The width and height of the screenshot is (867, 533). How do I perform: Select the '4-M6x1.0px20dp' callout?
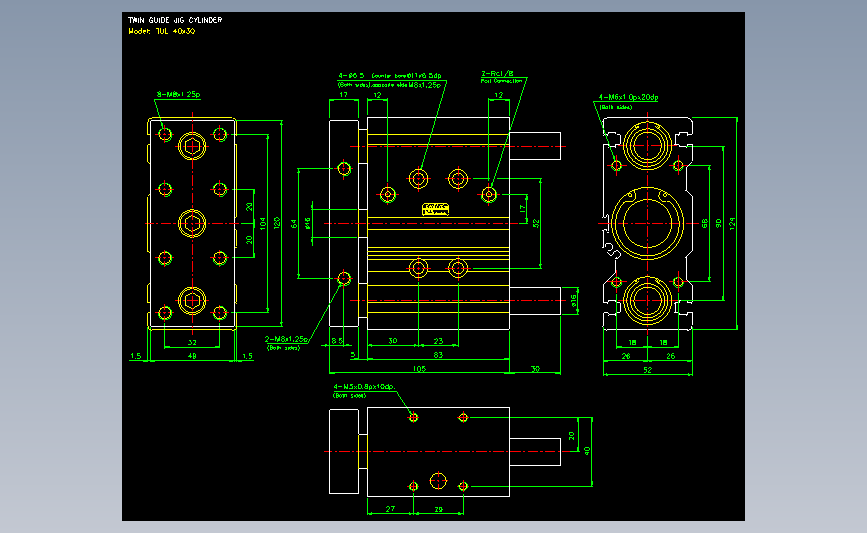pos(628,97)
